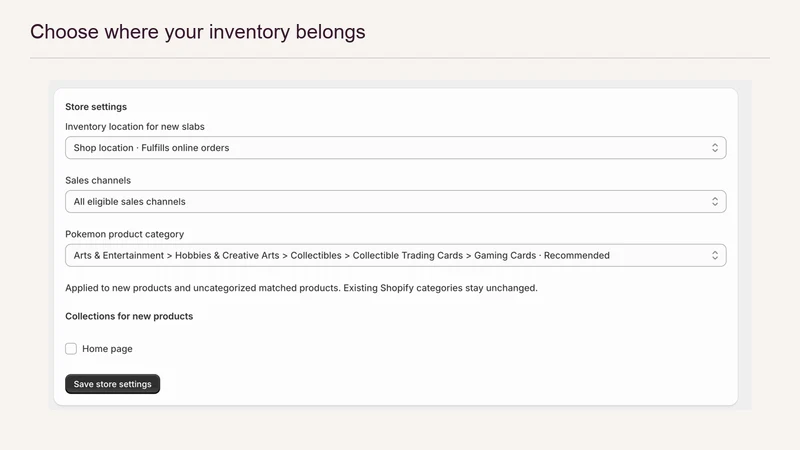Viewport: 800px width, 450px height.
Task: Click the up-down chevron icon on Inventory location
Action: 715,148
